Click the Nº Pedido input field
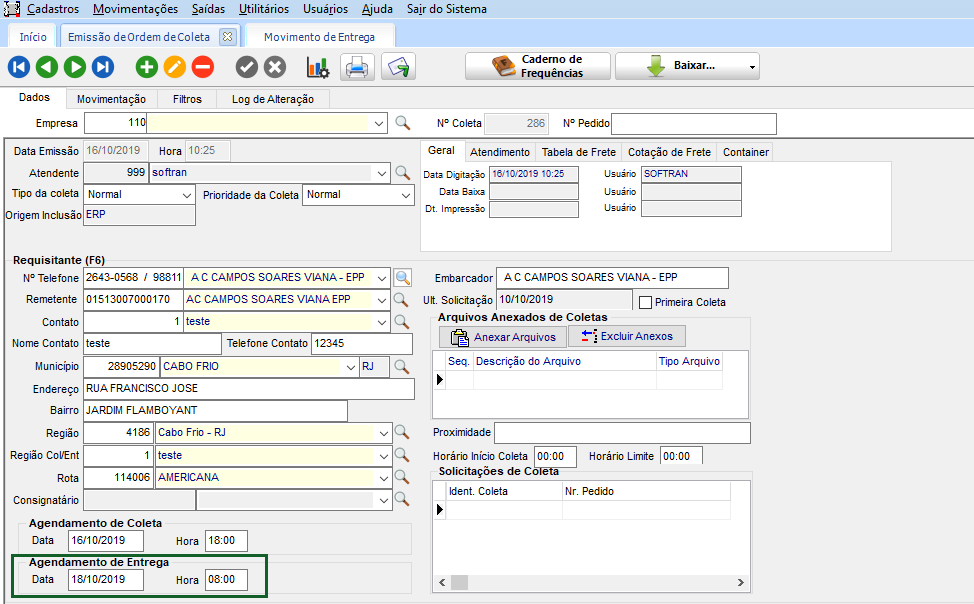The height and width of the screenshot is (604, 974). [x=693, y=123]
